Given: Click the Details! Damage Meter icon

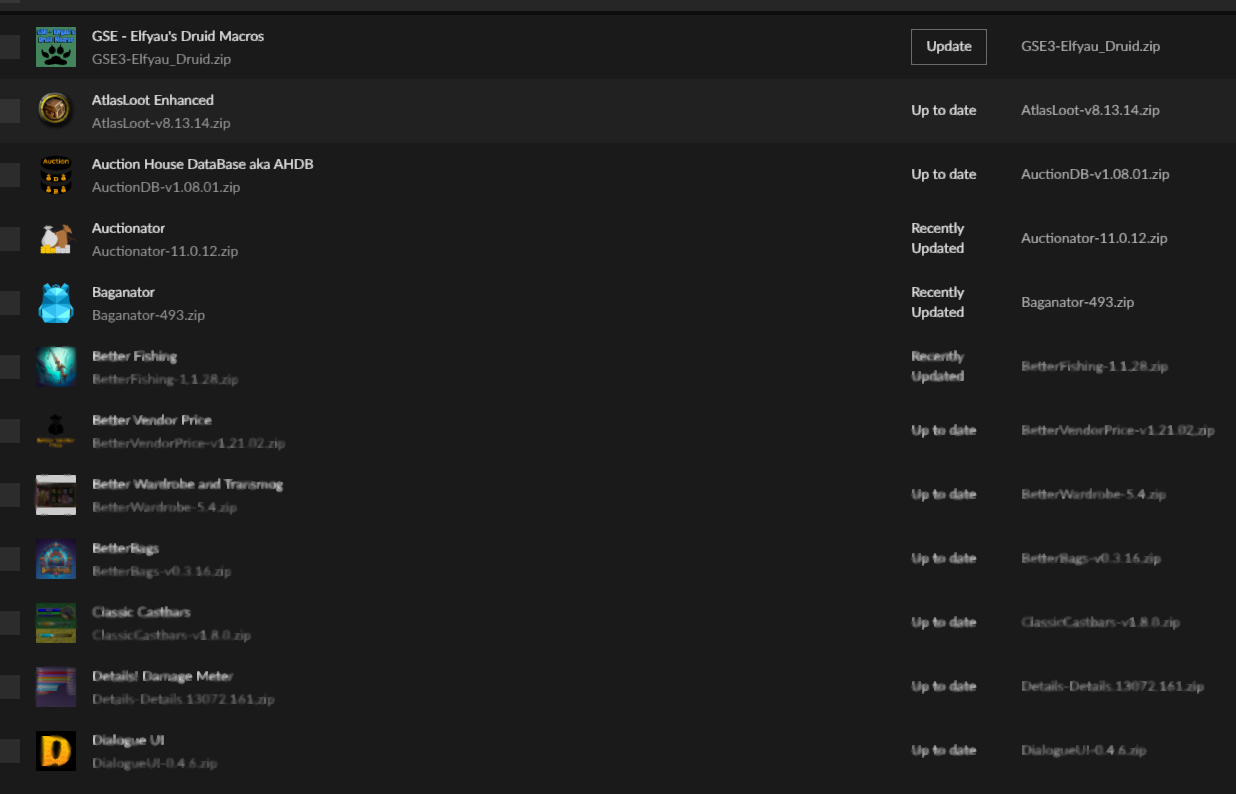Looking at the screenshot, I should [56, 687].
